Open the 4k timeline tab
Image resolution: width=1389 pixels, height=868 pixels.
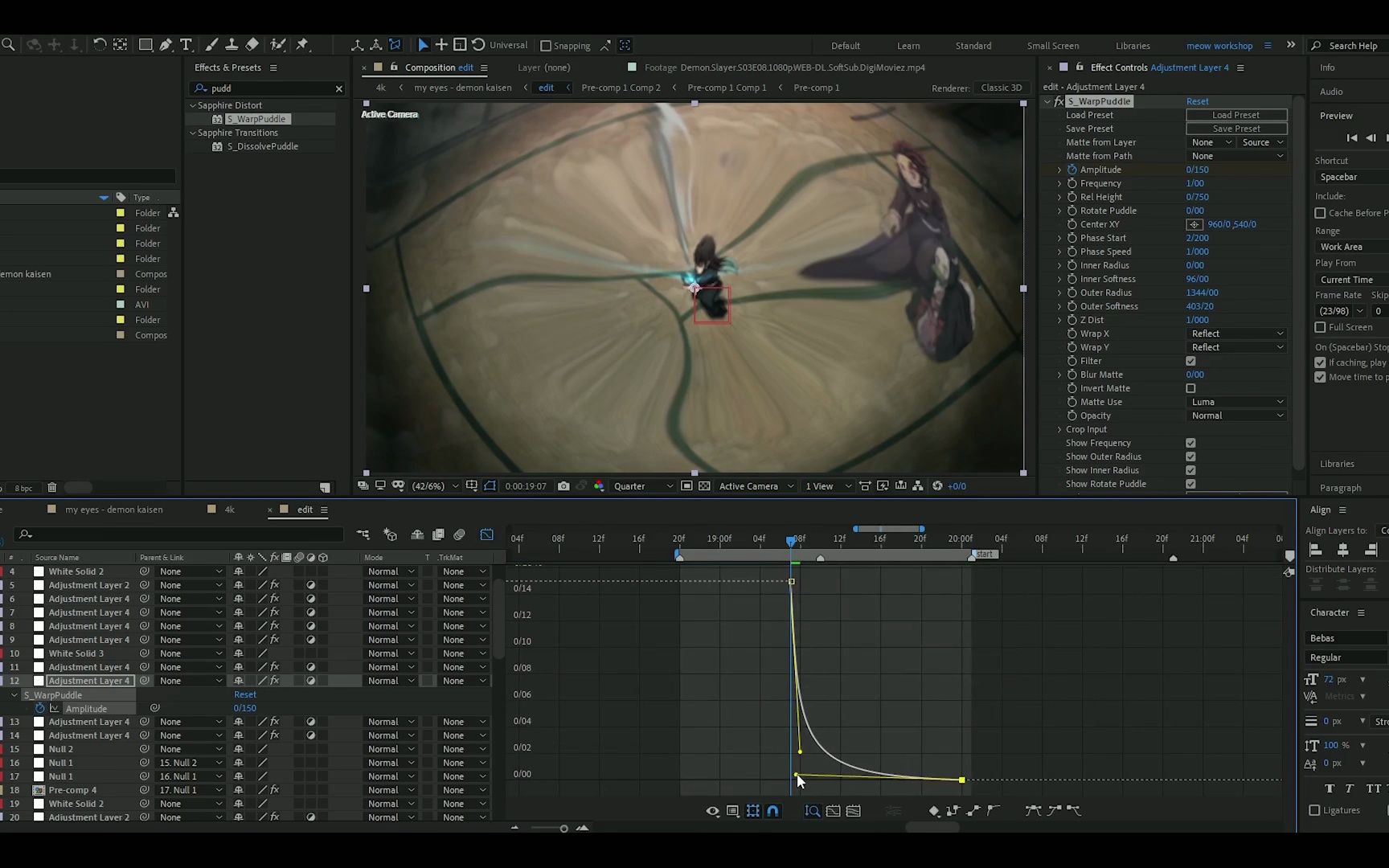click(229, 510)
